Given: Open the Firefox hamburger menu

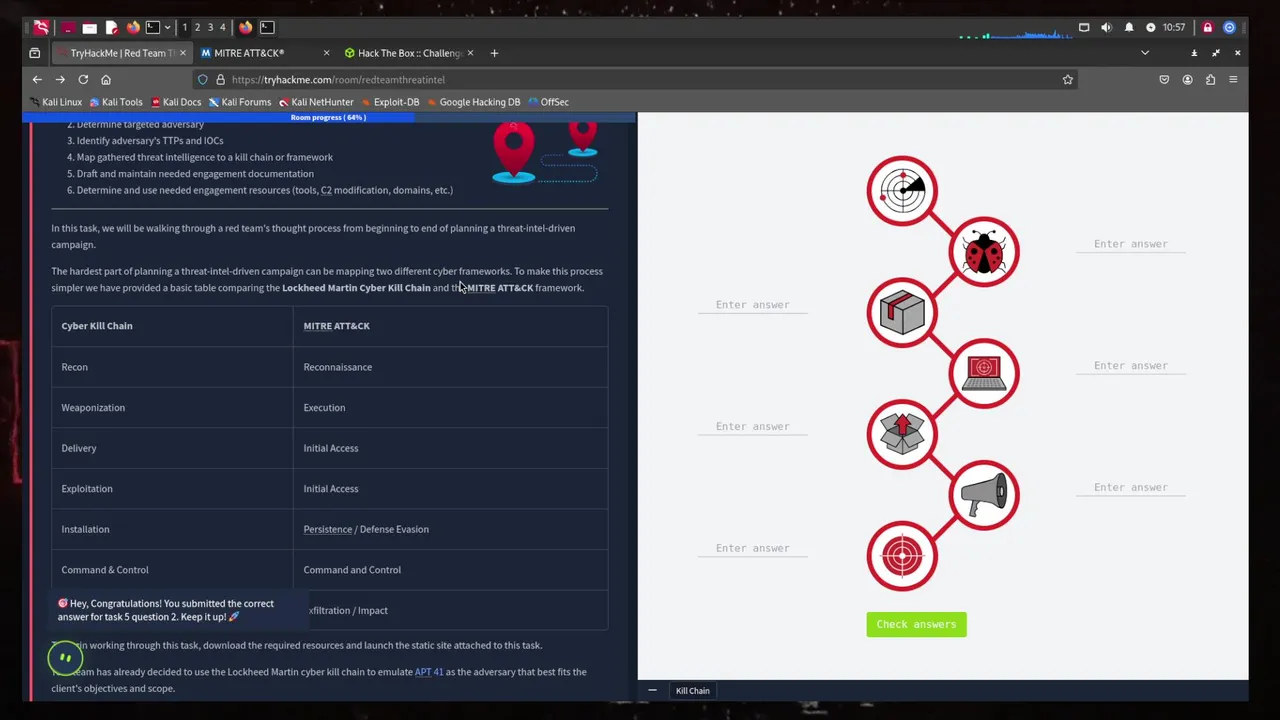Looking at the screenshot, I should (1233, 79).
